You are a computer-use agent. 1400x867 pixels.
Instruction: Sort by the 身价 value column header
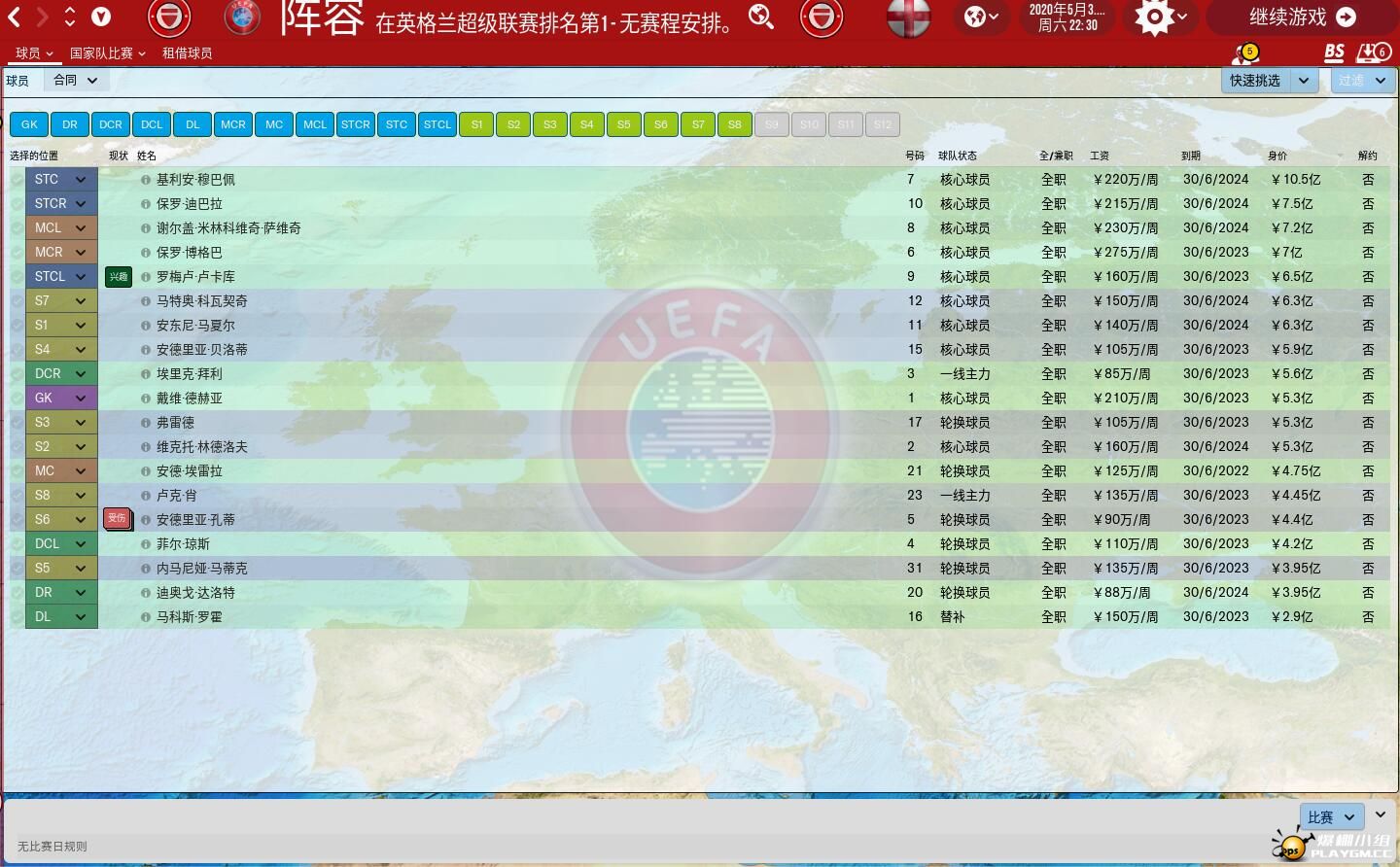coord(1277,156)
